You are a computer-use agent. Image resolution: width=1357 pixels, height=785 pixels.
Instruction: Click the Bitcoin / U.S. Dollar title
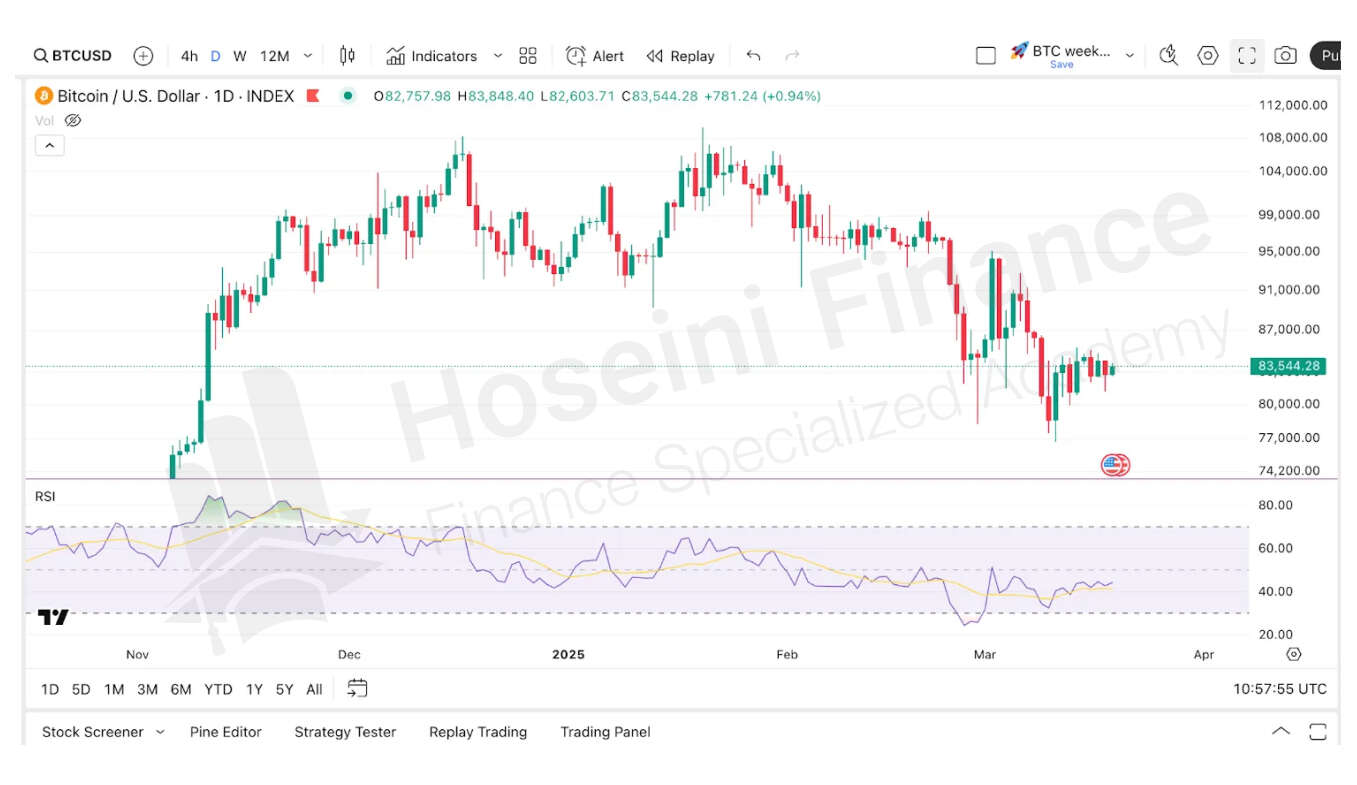pyautogui.click(x=128, y=96)
